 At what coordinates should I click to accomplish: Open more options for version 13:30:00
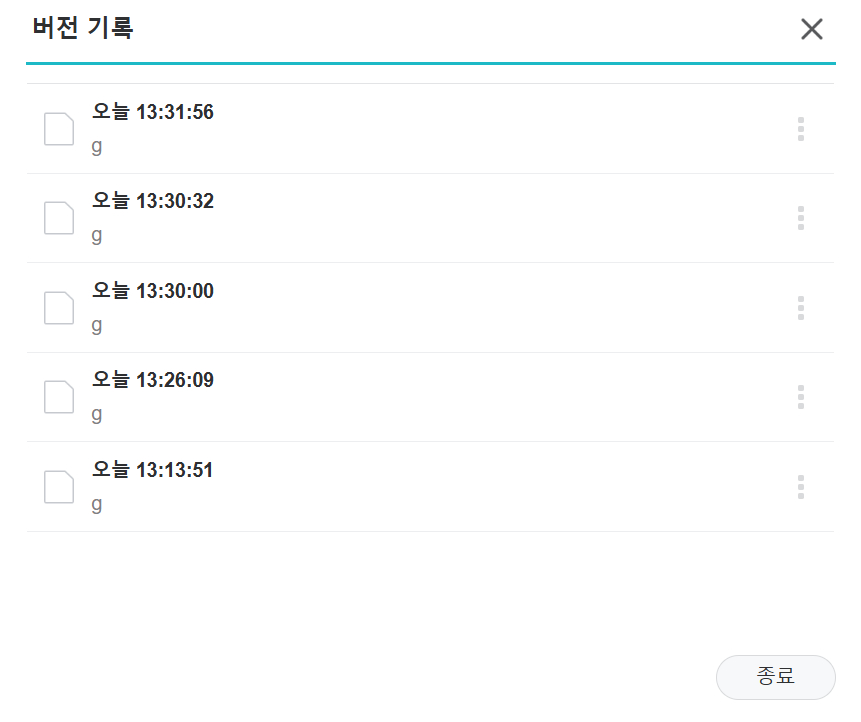pyautogui.click(x=801, y=308)
